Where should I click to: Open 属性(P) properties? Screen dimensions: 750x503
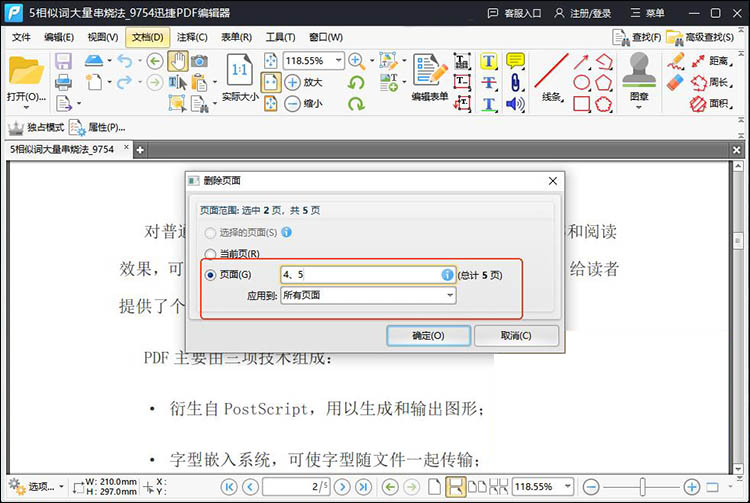coord(97,127)
